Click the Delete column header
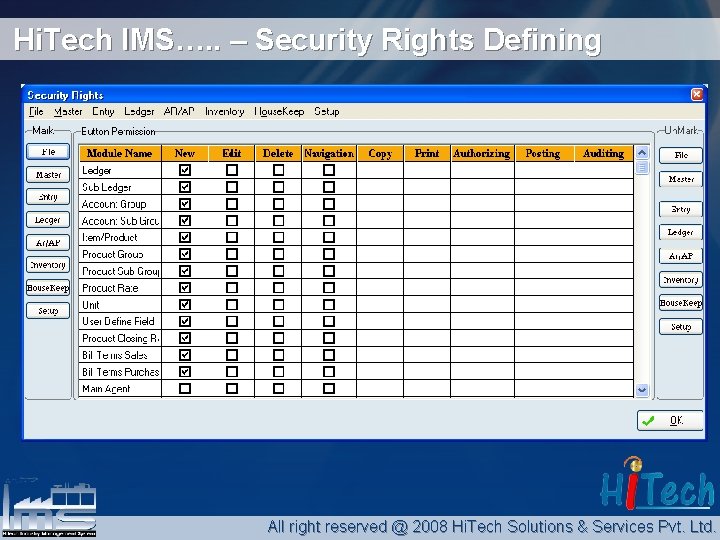The width and height of the screenshot is (720, 540). click(x=278, y=153)
